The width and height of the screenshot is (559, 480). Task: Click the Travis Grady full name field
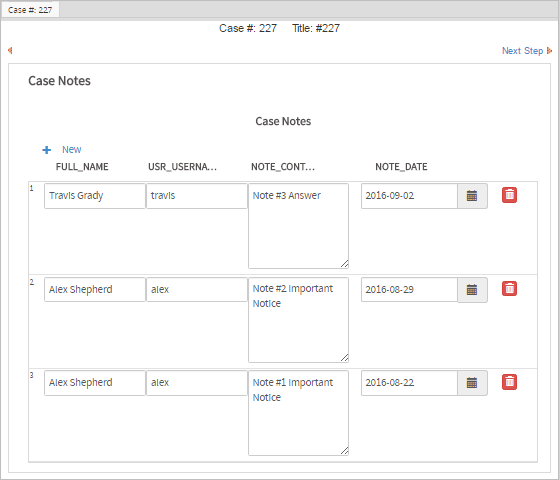(x=95, y=196)
